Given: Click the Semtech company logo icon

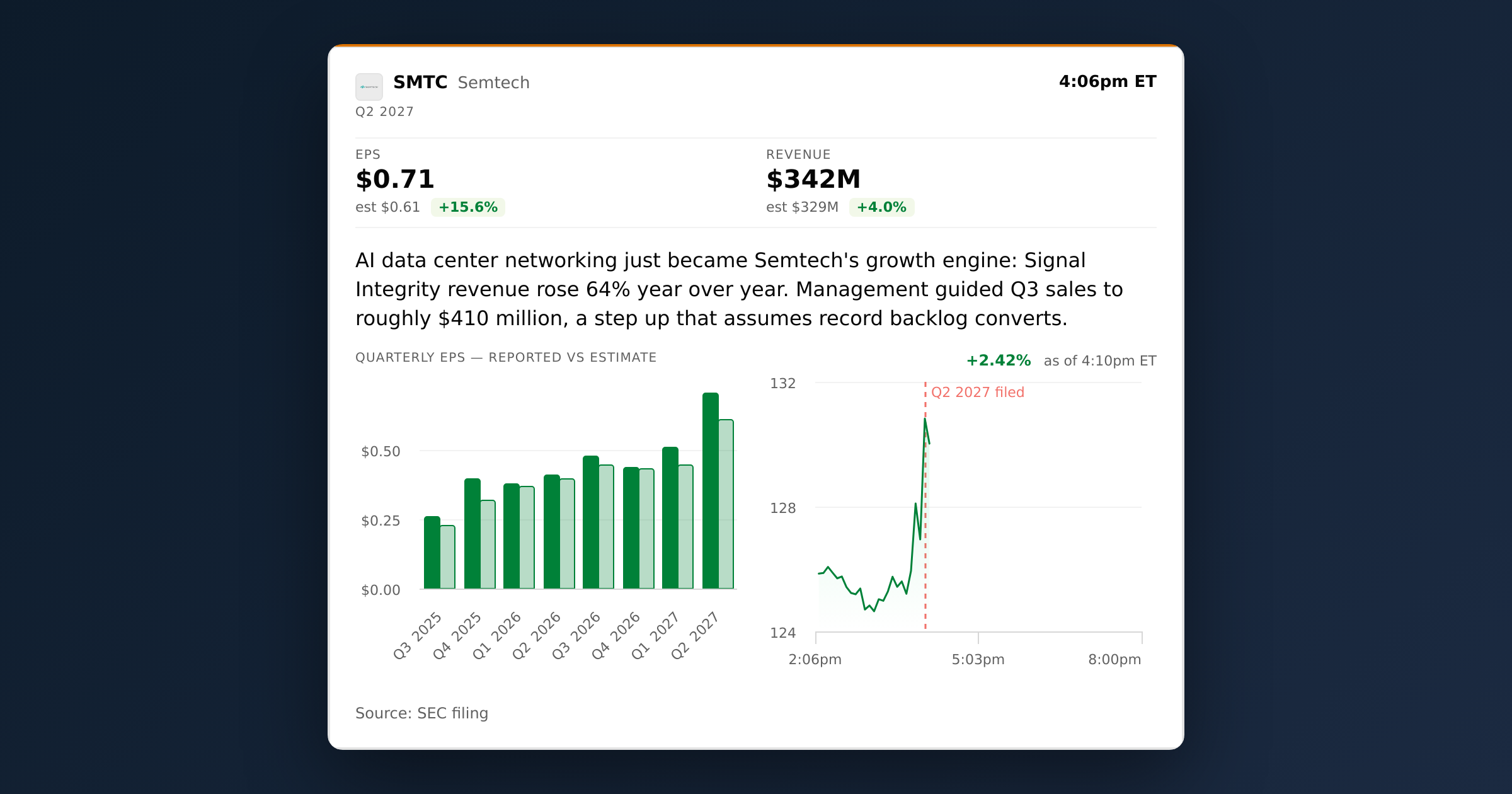Looking at the screenshot, I should pos(369,87).
